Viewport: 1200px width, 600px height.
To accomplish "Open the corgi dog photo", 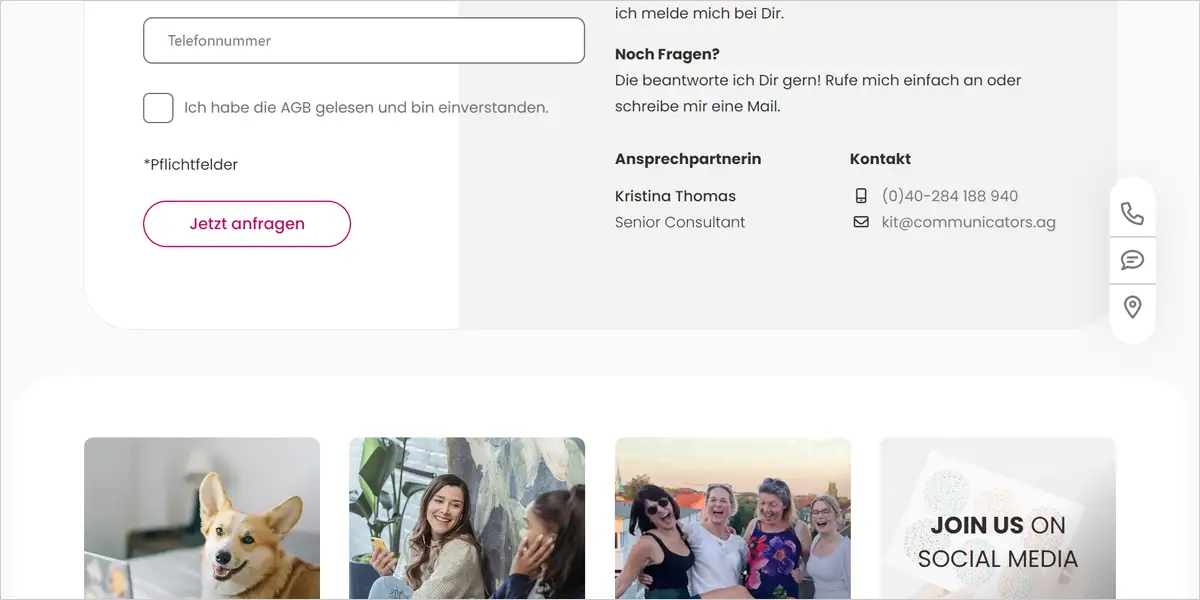I will (x=202, y=518).
